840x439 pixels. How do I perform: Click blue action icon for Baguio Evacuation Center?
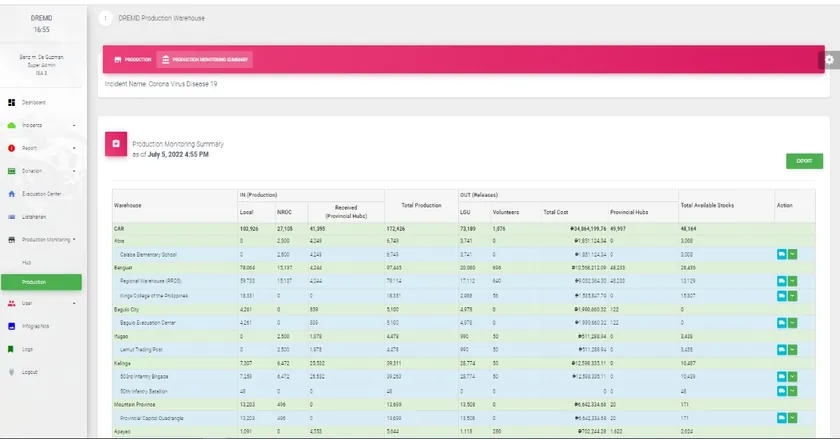click(x=782, y=323)
